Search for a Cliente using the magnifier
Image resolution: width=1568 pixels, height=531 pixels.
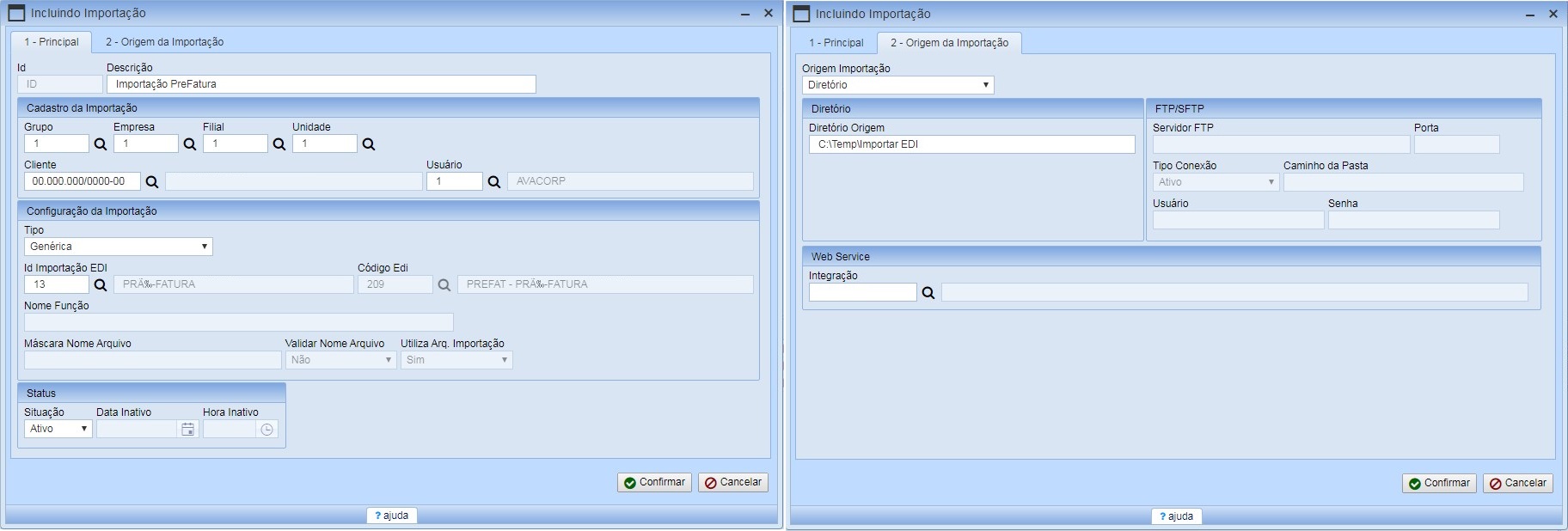(152, 182)
